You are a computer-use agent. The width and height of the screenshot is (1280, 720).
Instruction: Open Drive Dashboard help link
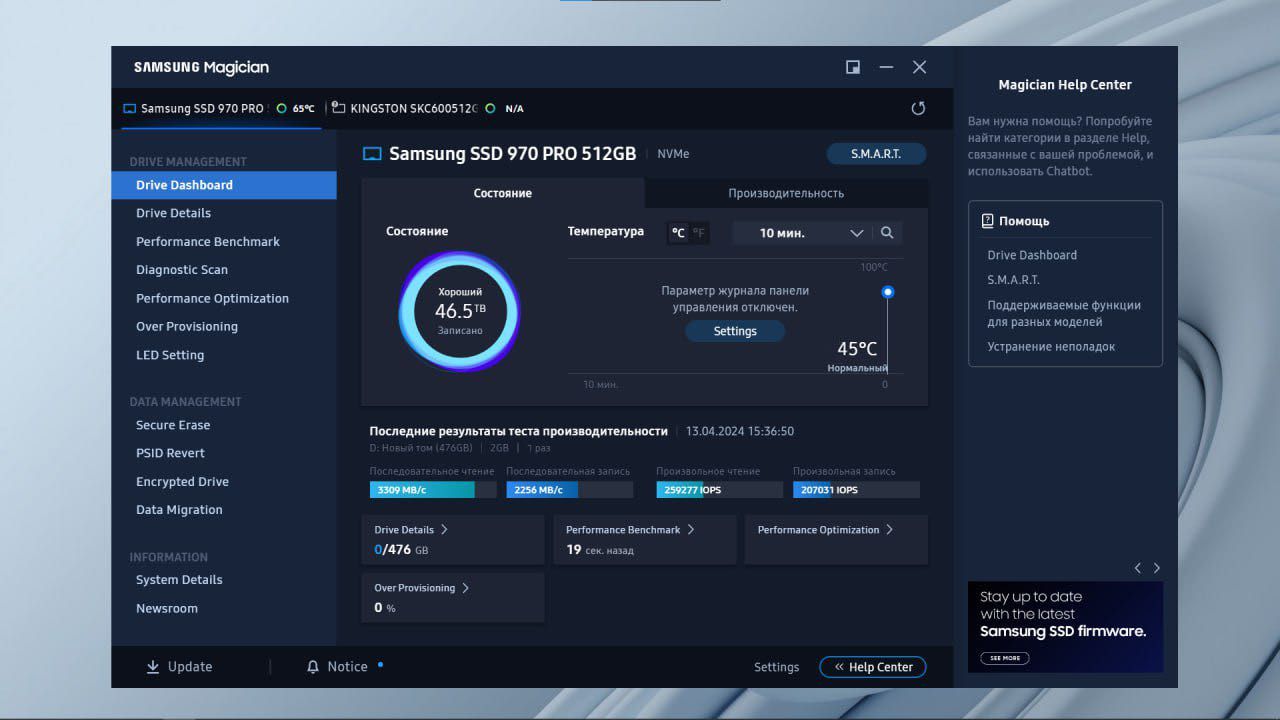tap(1032, 255)
